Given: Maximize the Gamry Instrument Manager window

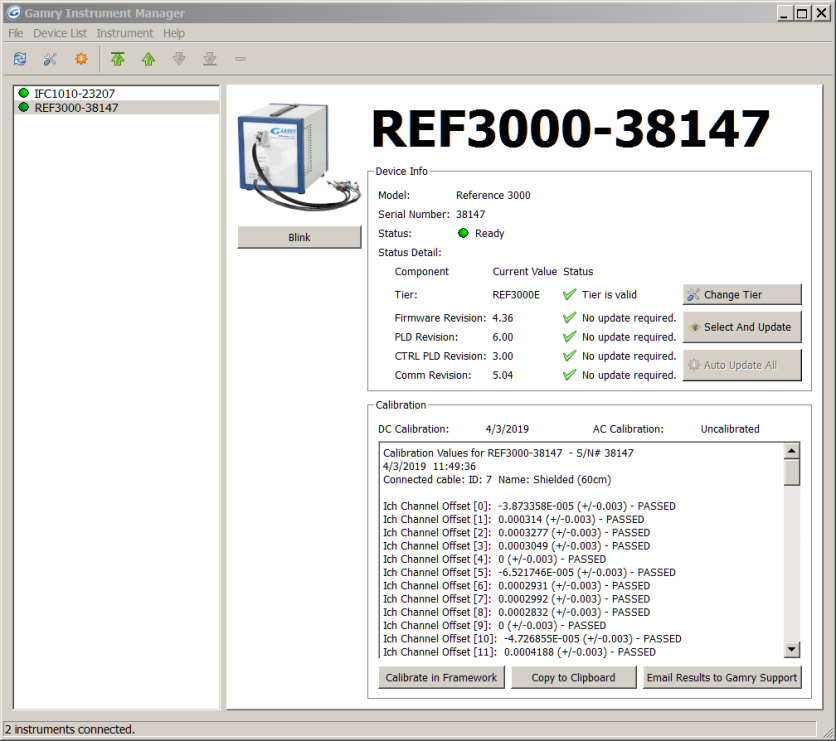Looking at the screenshot, I should point(802,13).
